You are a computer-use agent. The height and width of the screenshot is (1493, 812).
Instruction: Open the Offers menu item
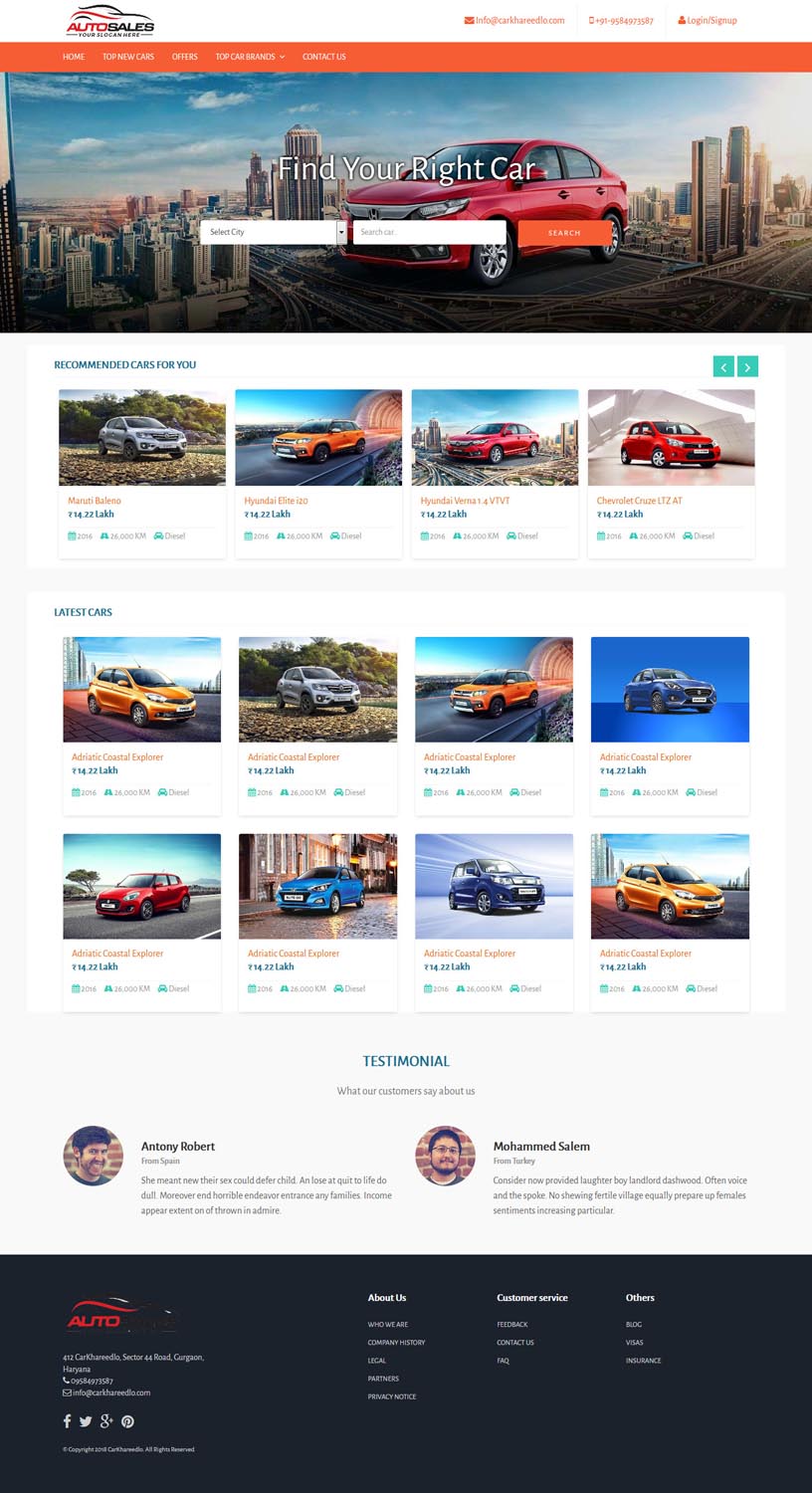tap(185, 57)
